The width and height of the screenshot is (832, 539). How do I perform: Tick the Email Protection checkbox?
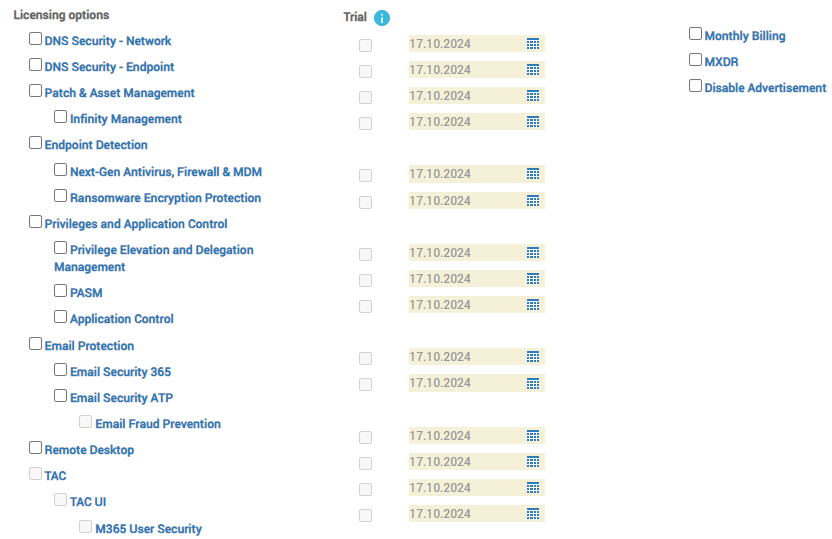pos(35,344)
